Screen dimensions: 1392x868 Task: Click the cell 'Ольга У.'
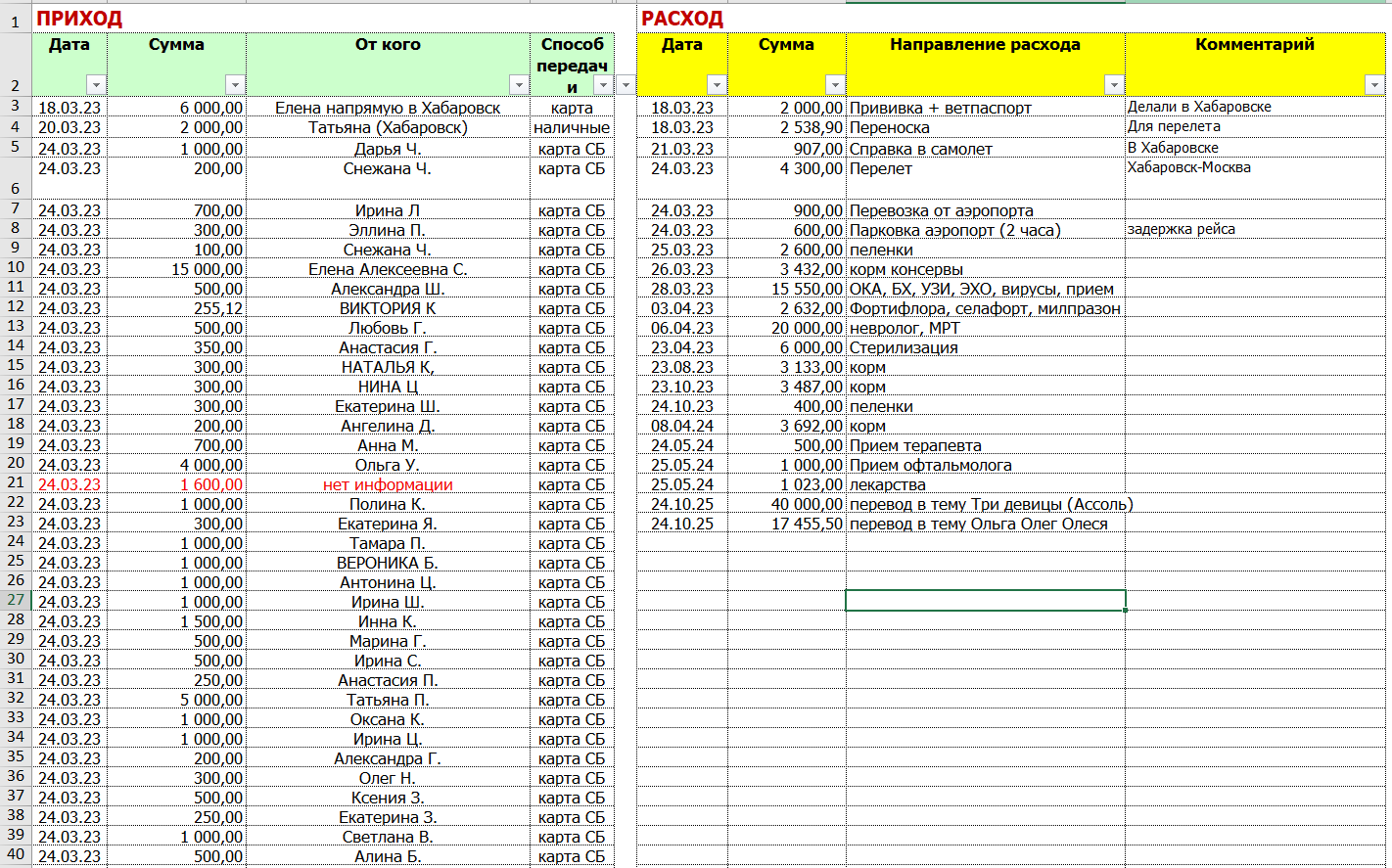click(x=388, y=465)
